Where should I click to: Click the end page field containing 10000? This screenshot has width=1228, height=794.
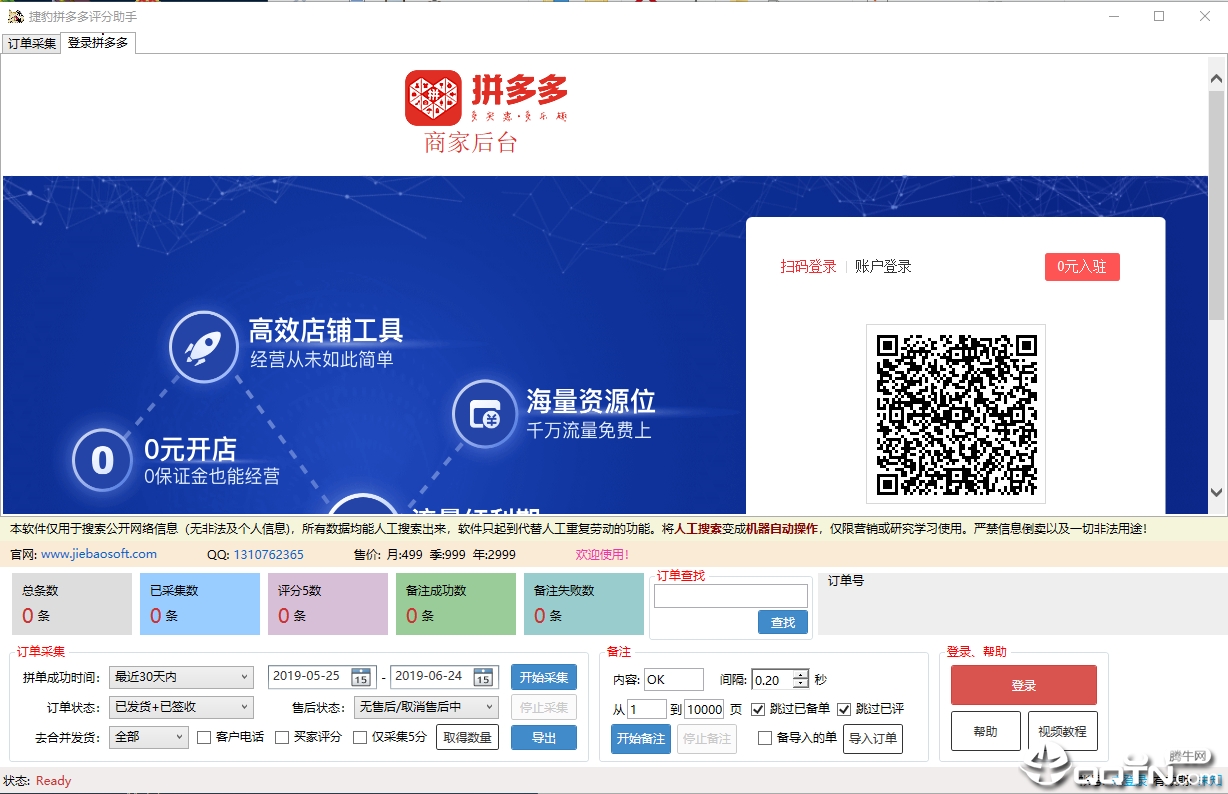[x=704, y=709]
